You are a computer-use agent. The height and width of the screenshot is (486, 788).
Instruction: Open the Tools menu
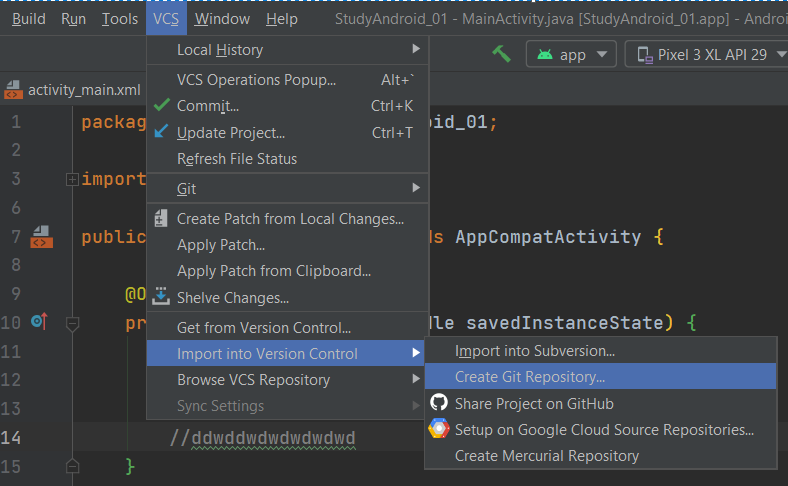pos(120,19)
